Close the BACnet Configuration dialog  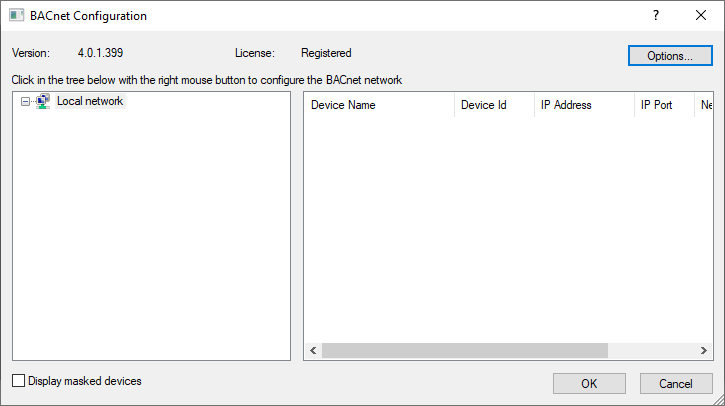point(701,16)
